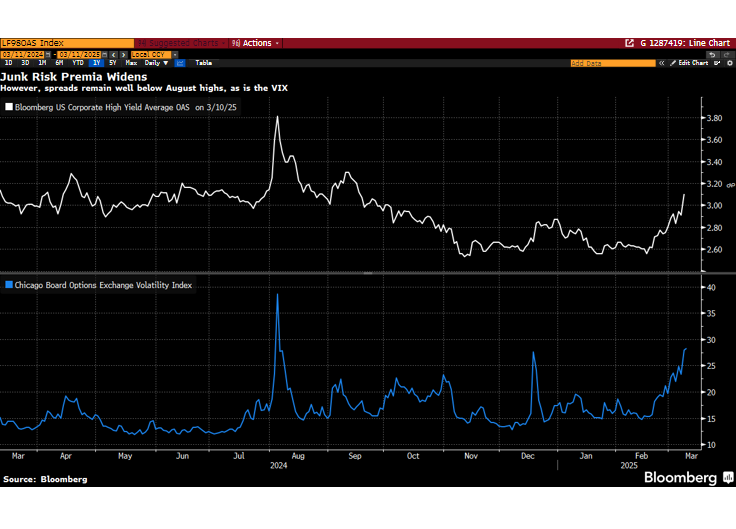This screenshot has height=529, width=736.
Task: Click the 03/11/2025 end date field
Action: click(x=79, y=55)
